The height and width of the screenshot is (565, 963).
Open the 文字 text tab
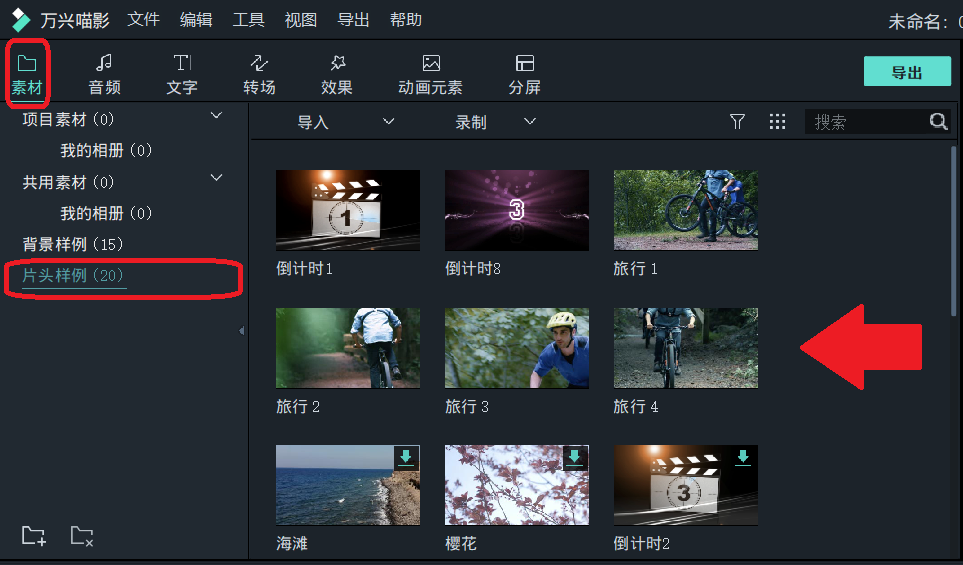tap(182, 74)
